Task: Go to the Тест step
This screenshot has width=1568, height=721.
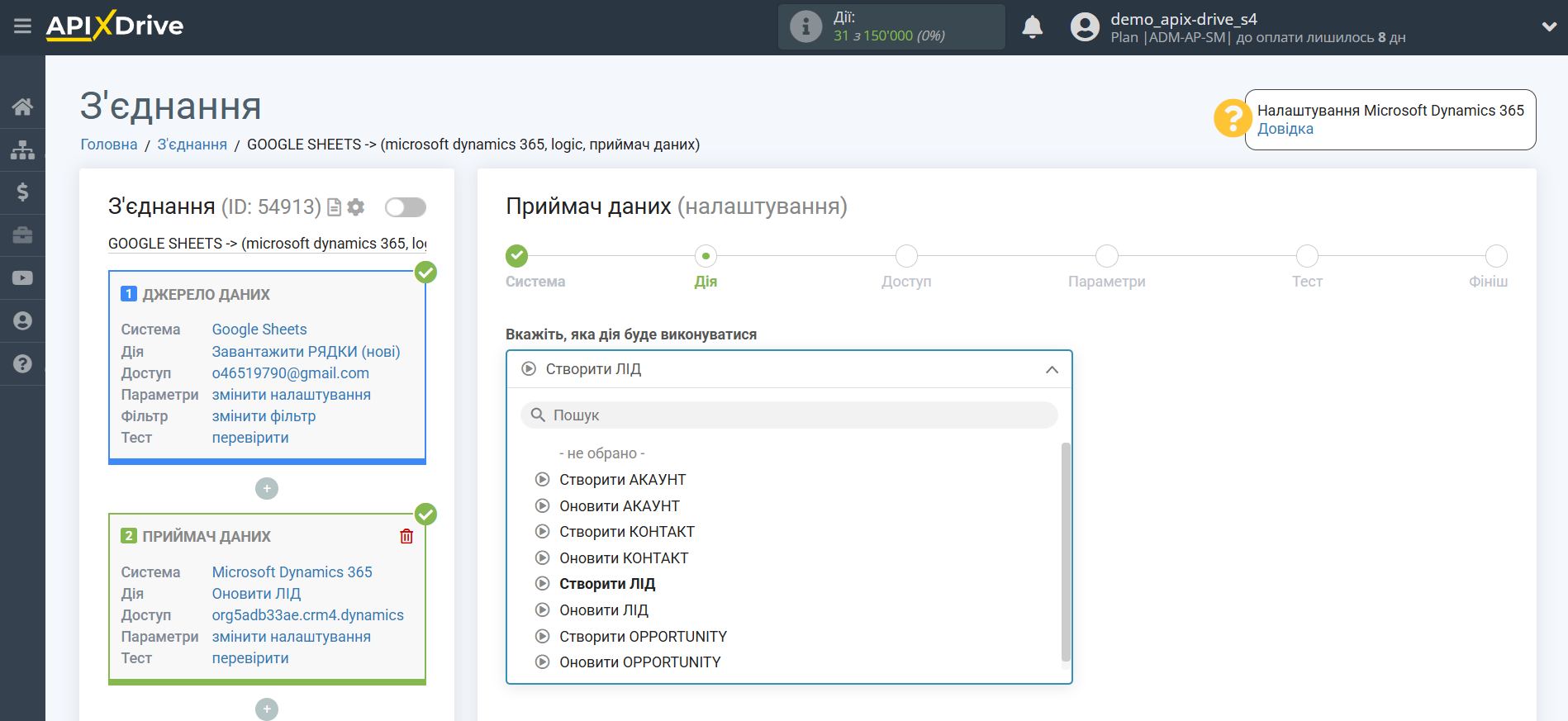Action: pos(1307,256)
